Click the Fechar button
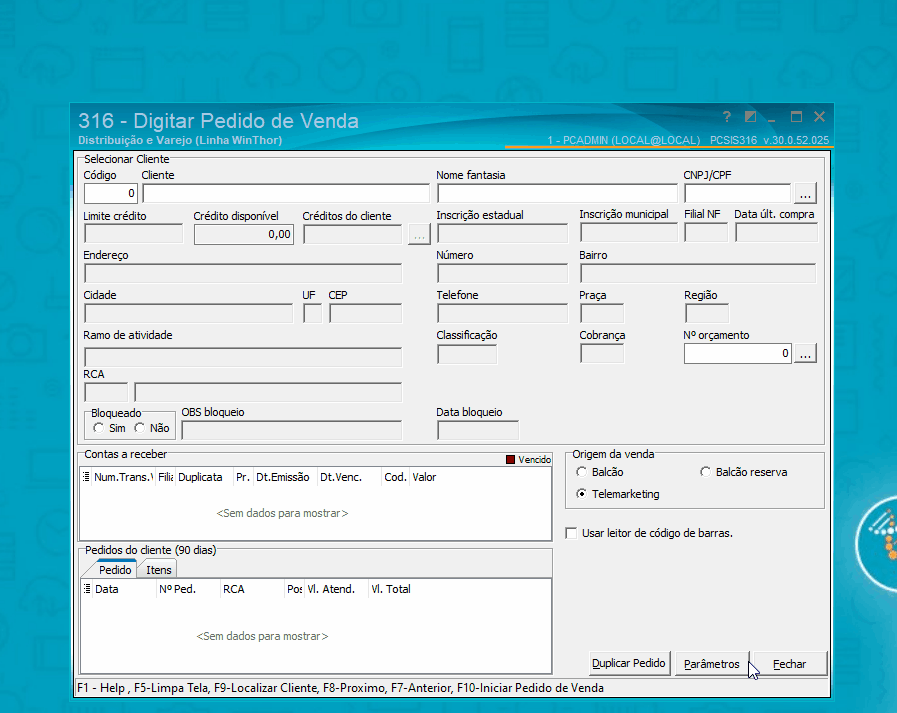The width and height of the screenshot is (897, 713). click(x=789, y=664)
